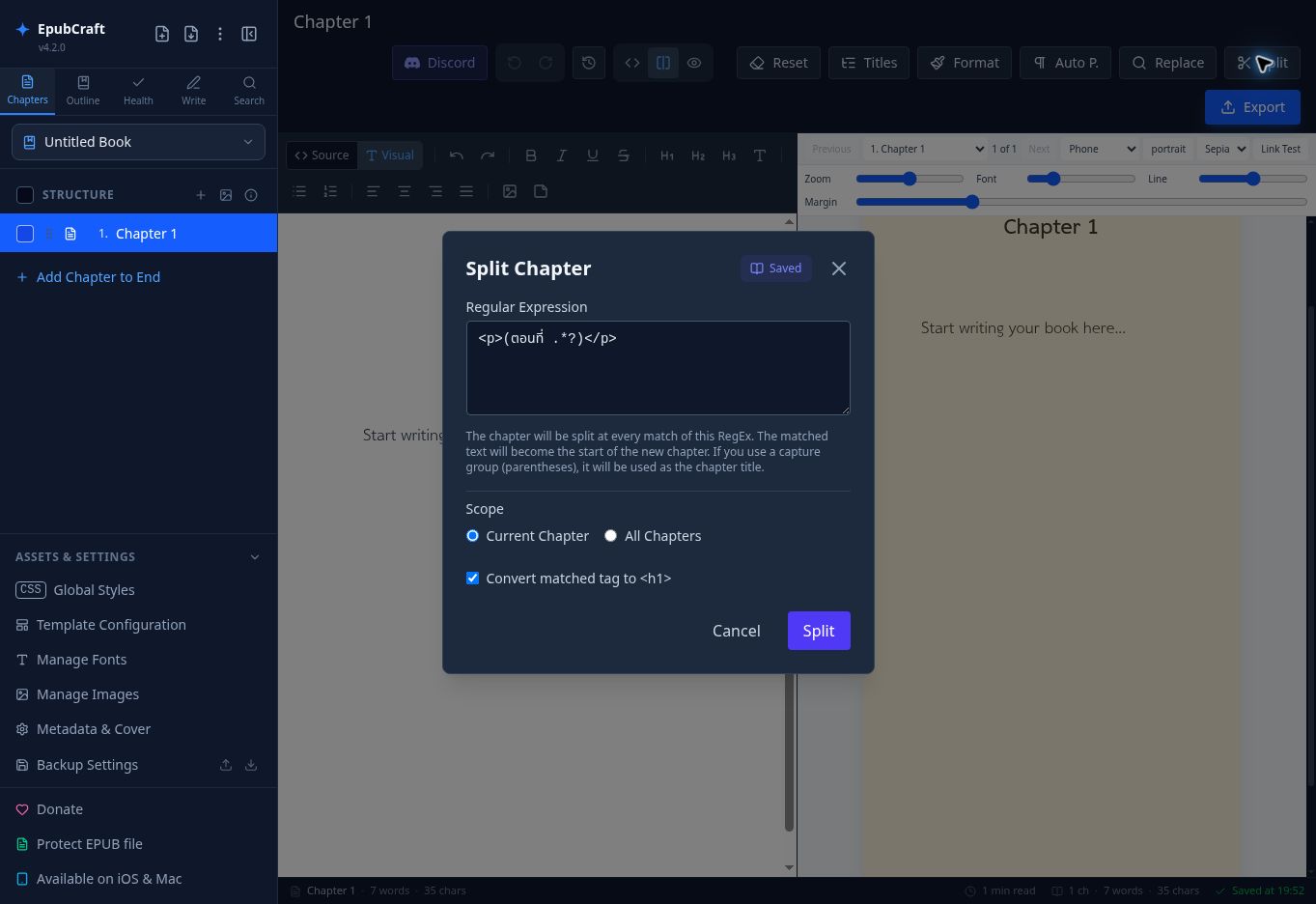Toggle portrait orientation in preview

coord(1168,149)
